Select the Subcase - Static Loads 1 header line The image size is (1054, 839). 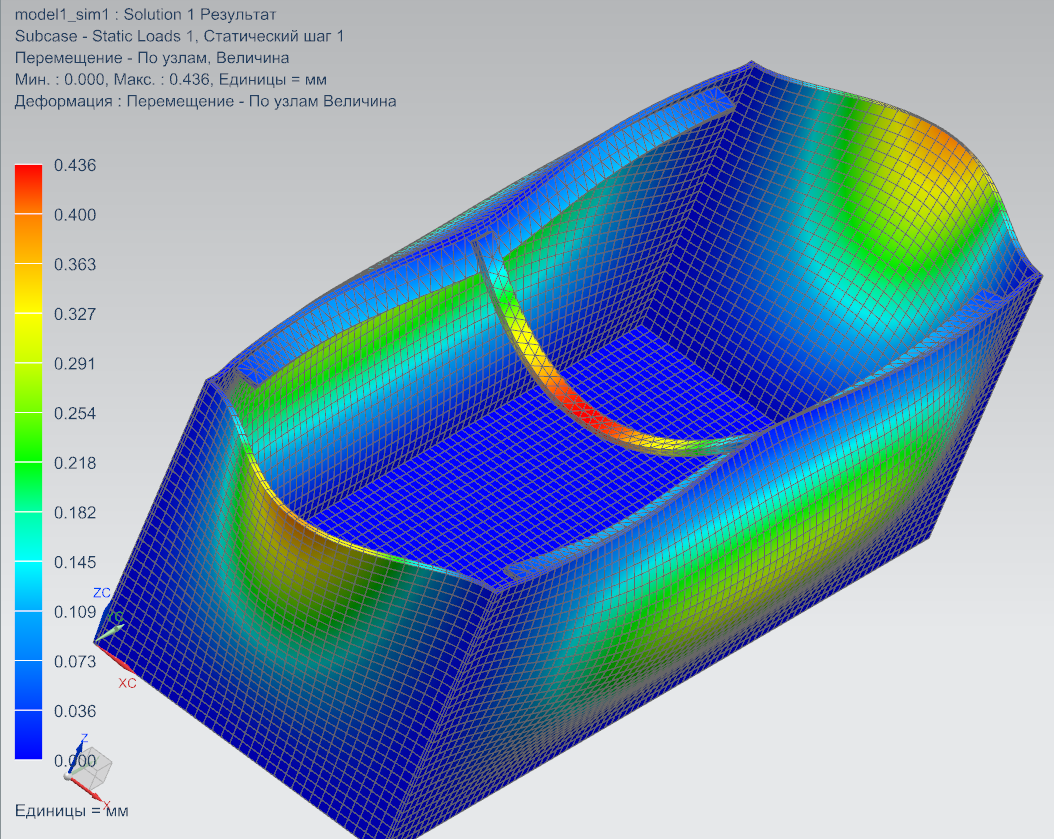179,36
